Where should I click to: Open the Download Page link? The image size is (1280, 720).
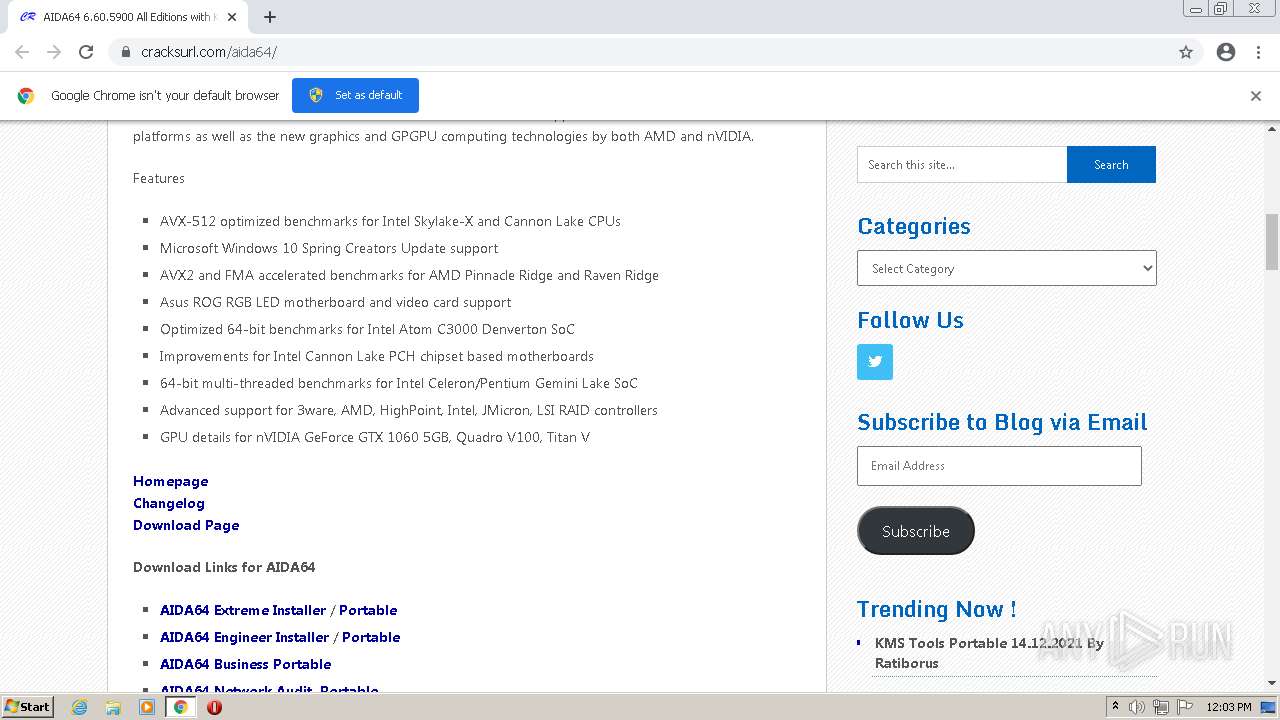186,525
